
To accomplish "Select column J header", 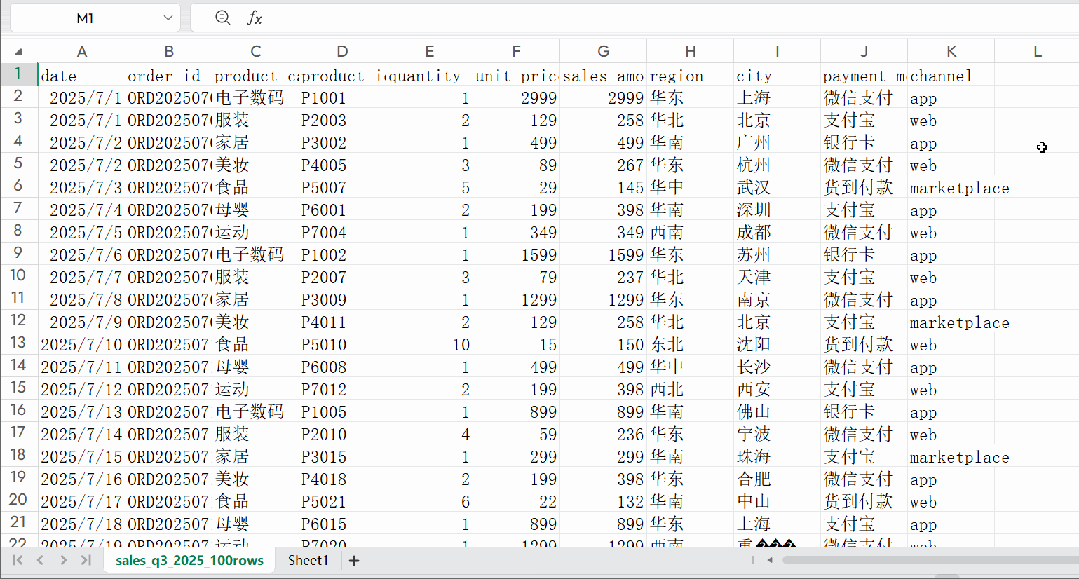I will click(864, 52).
